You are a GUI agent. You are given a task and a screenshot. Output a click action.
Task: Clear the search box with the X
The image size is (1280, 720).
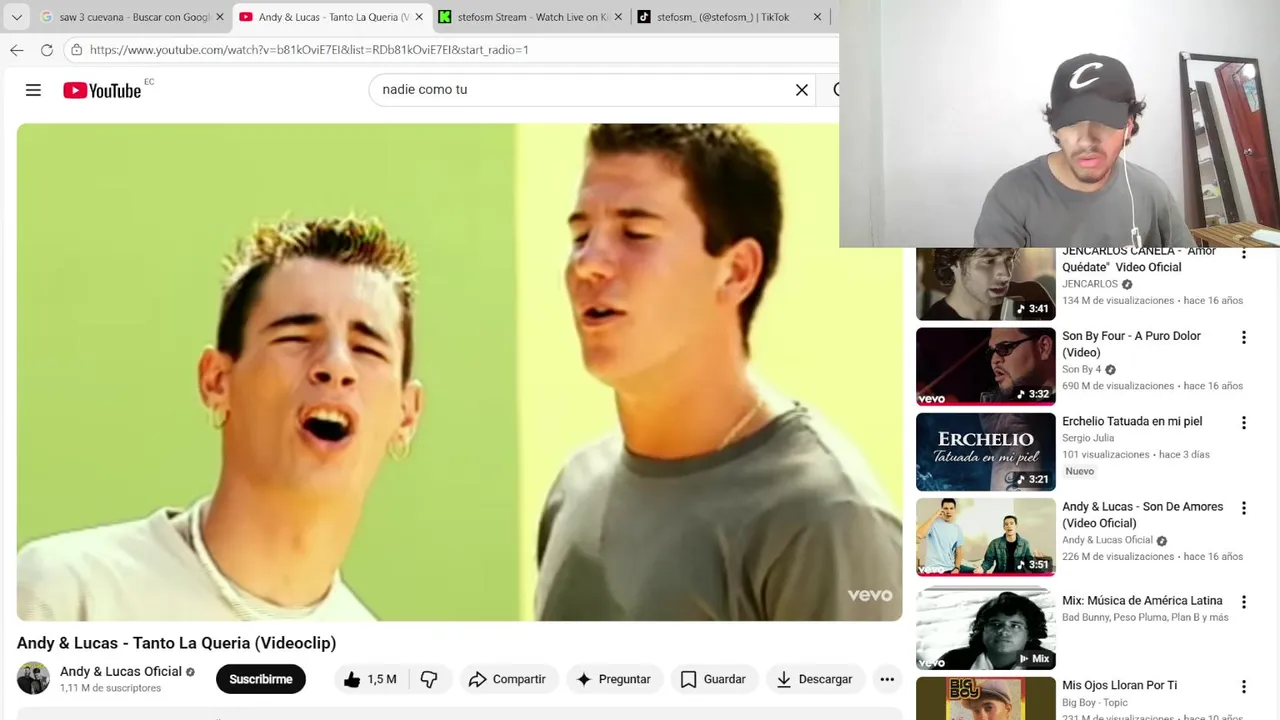click(x=801, y=90)
